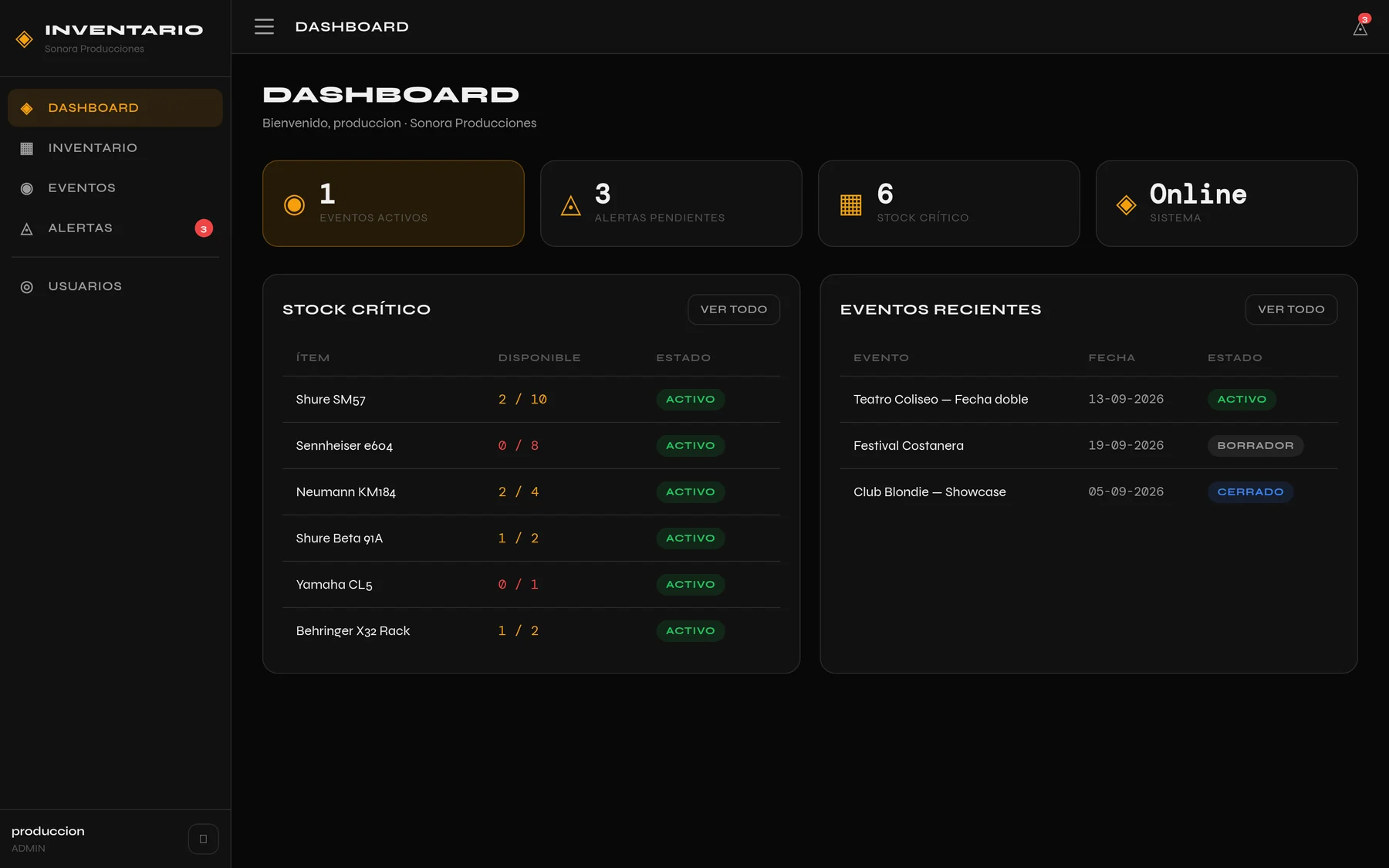Select the Behringer X32 Rack row

[x=531, y=631]
